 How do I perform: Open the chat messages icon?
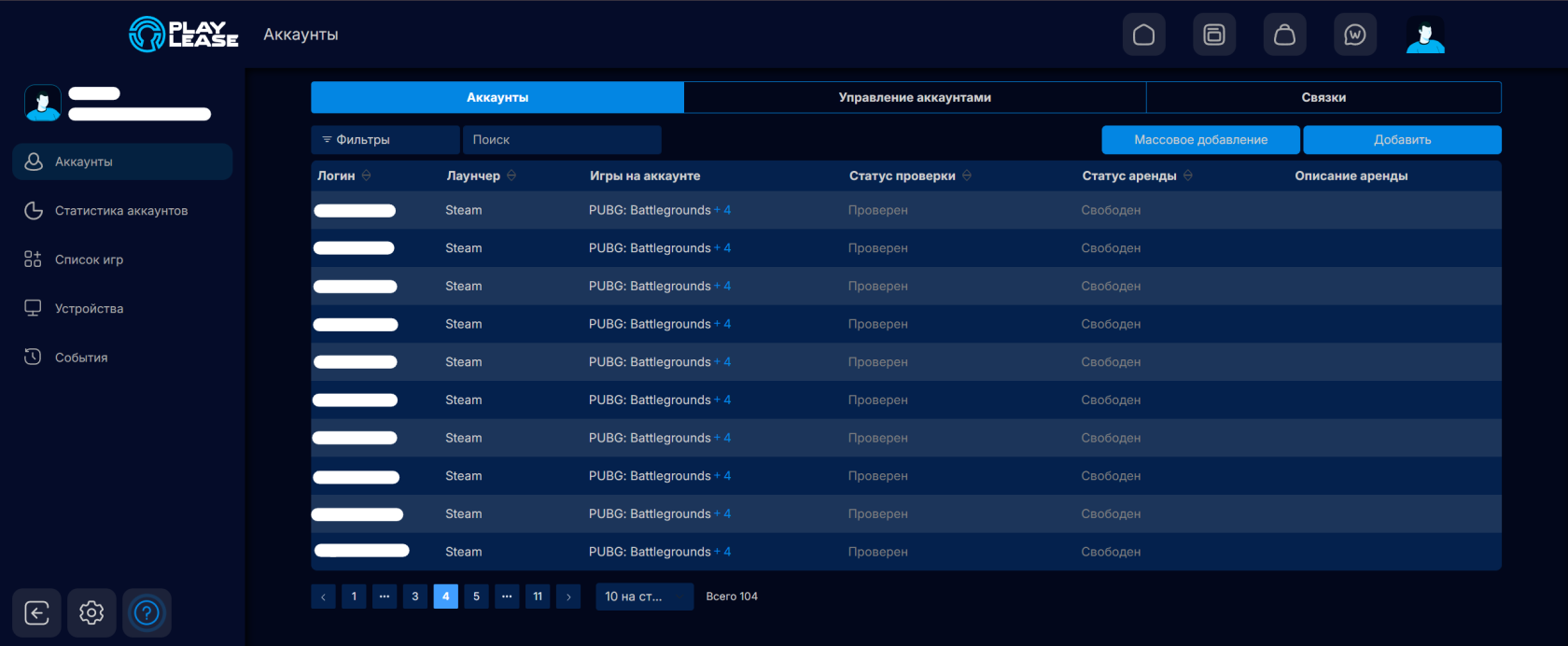(1355, 35)
